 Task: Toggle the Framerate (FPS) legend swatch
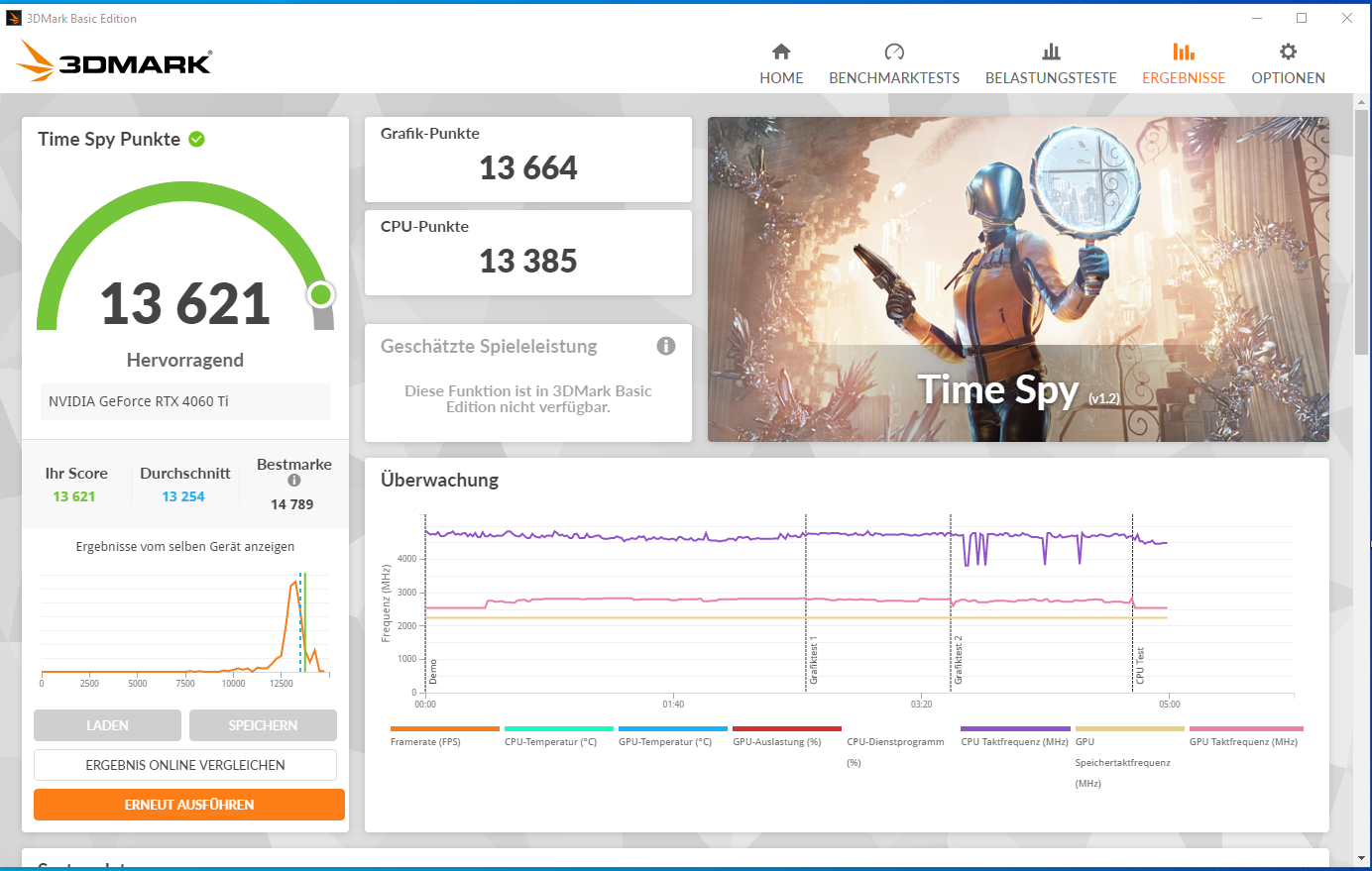tap(445, 728)
